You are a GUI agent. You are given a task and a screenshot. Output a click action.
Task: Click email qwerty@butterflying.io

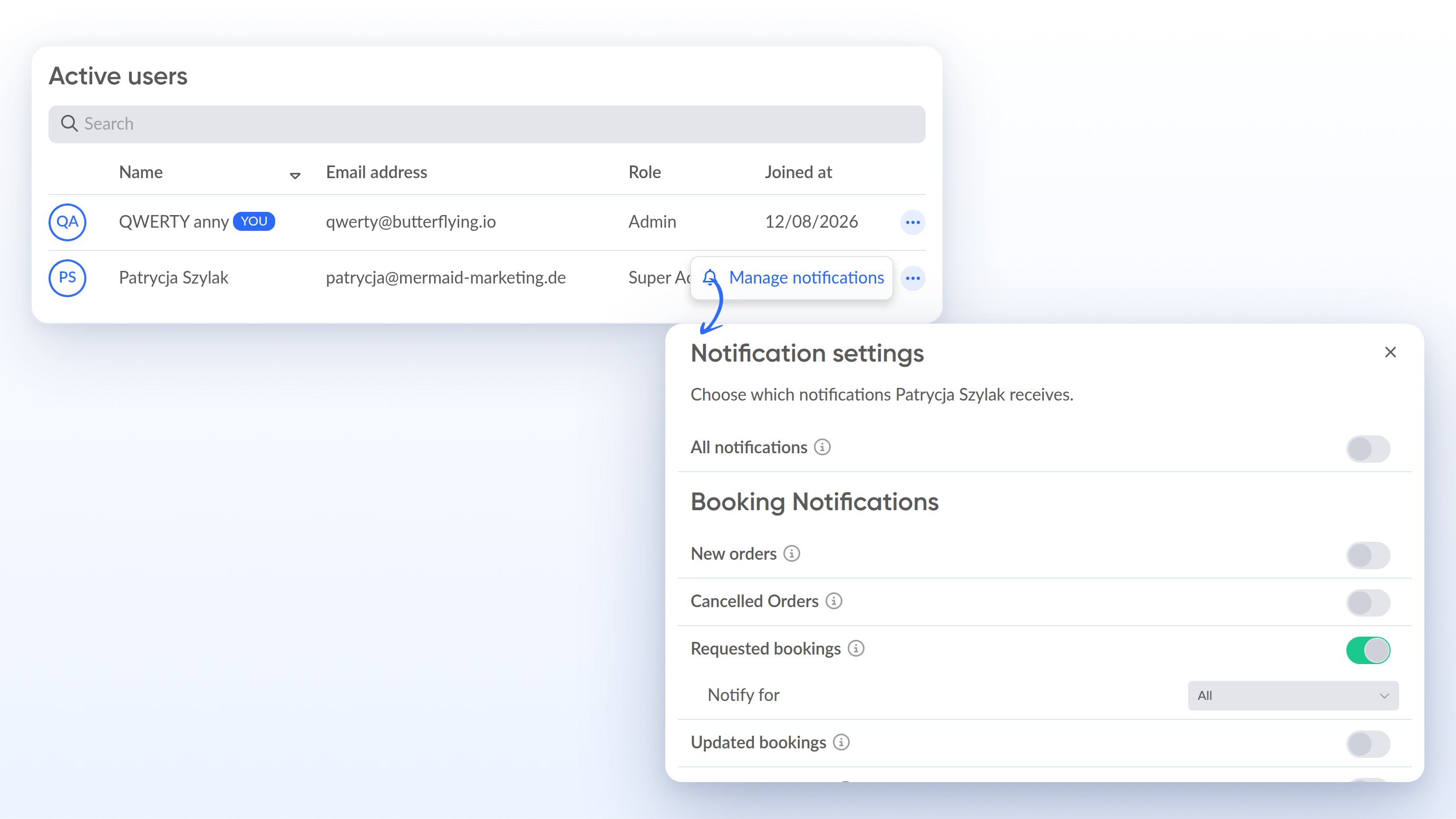coord(410,221)
